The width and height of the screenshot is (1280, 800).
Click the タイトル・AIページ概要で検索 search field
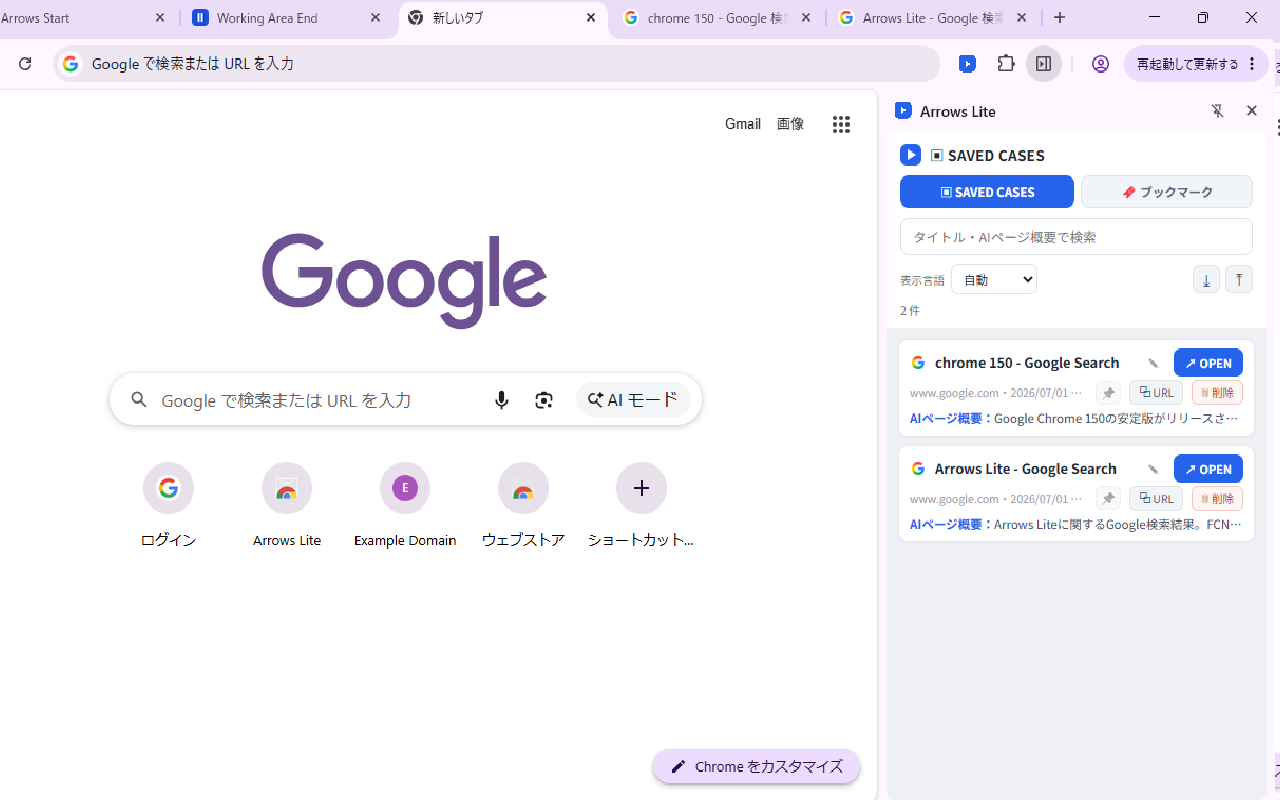point(1076,237)
